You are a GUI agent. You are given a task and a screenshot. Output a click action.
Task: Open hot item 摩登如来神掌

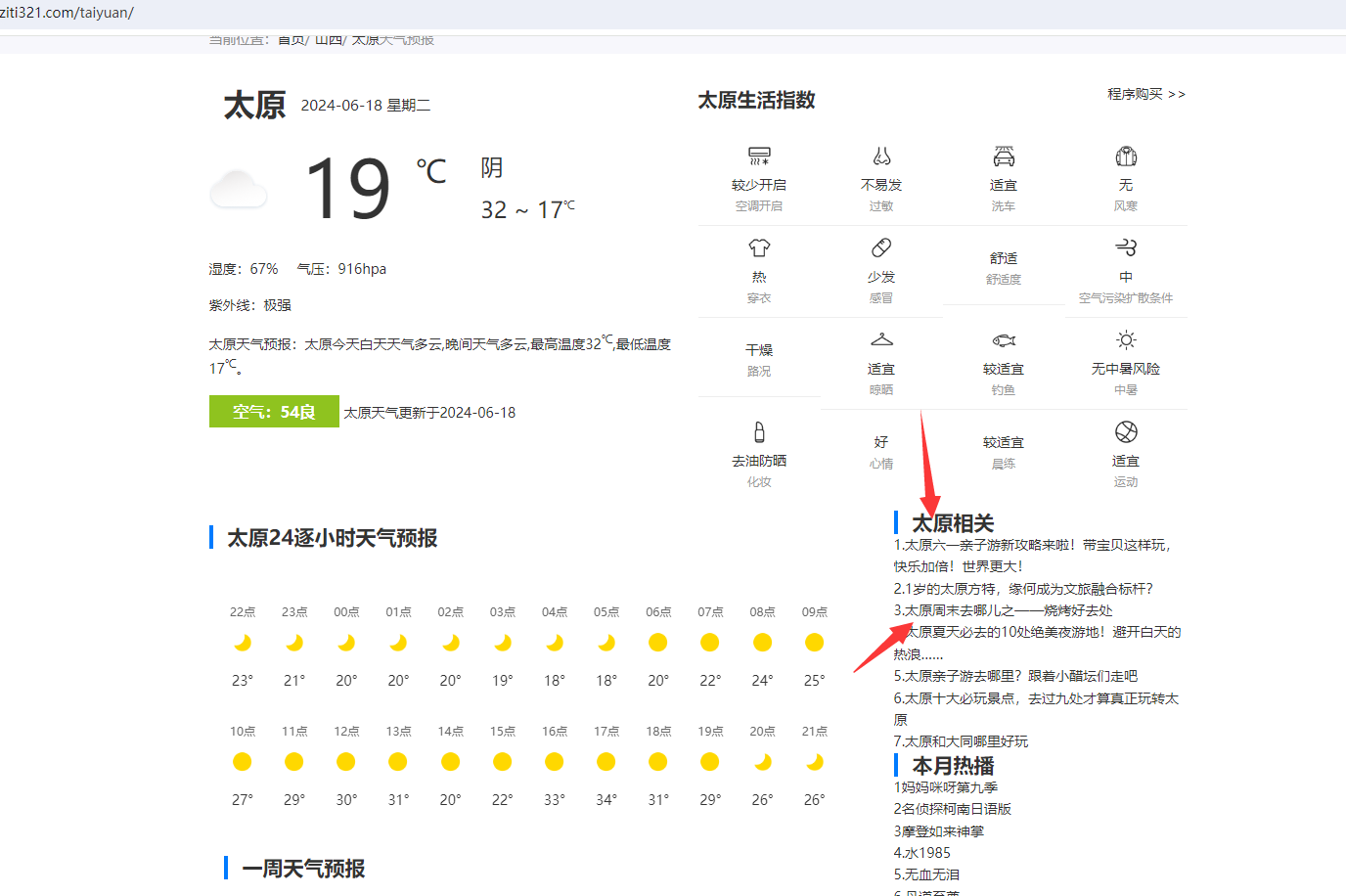coord(939,831)
